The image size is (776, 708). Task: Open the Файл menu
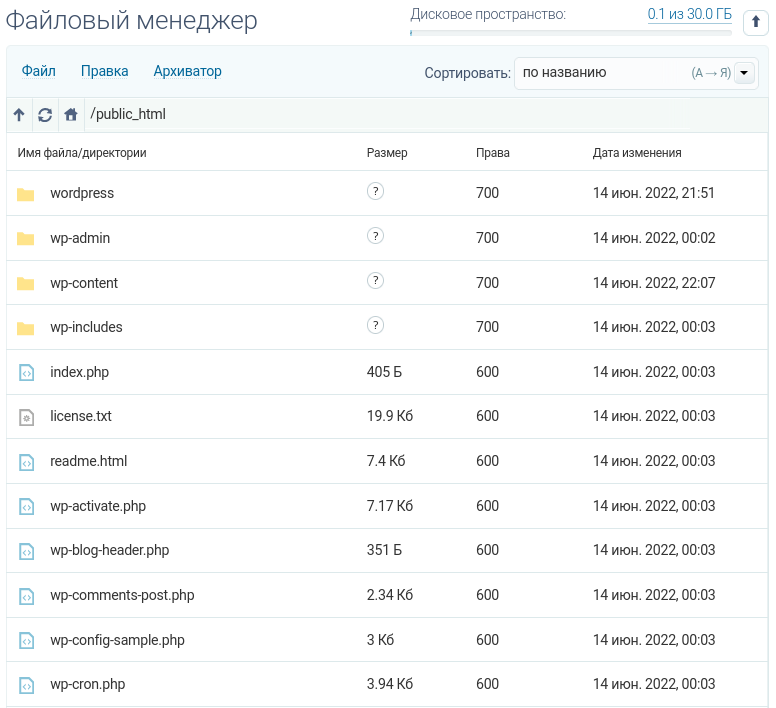click(x=39, y=71)
